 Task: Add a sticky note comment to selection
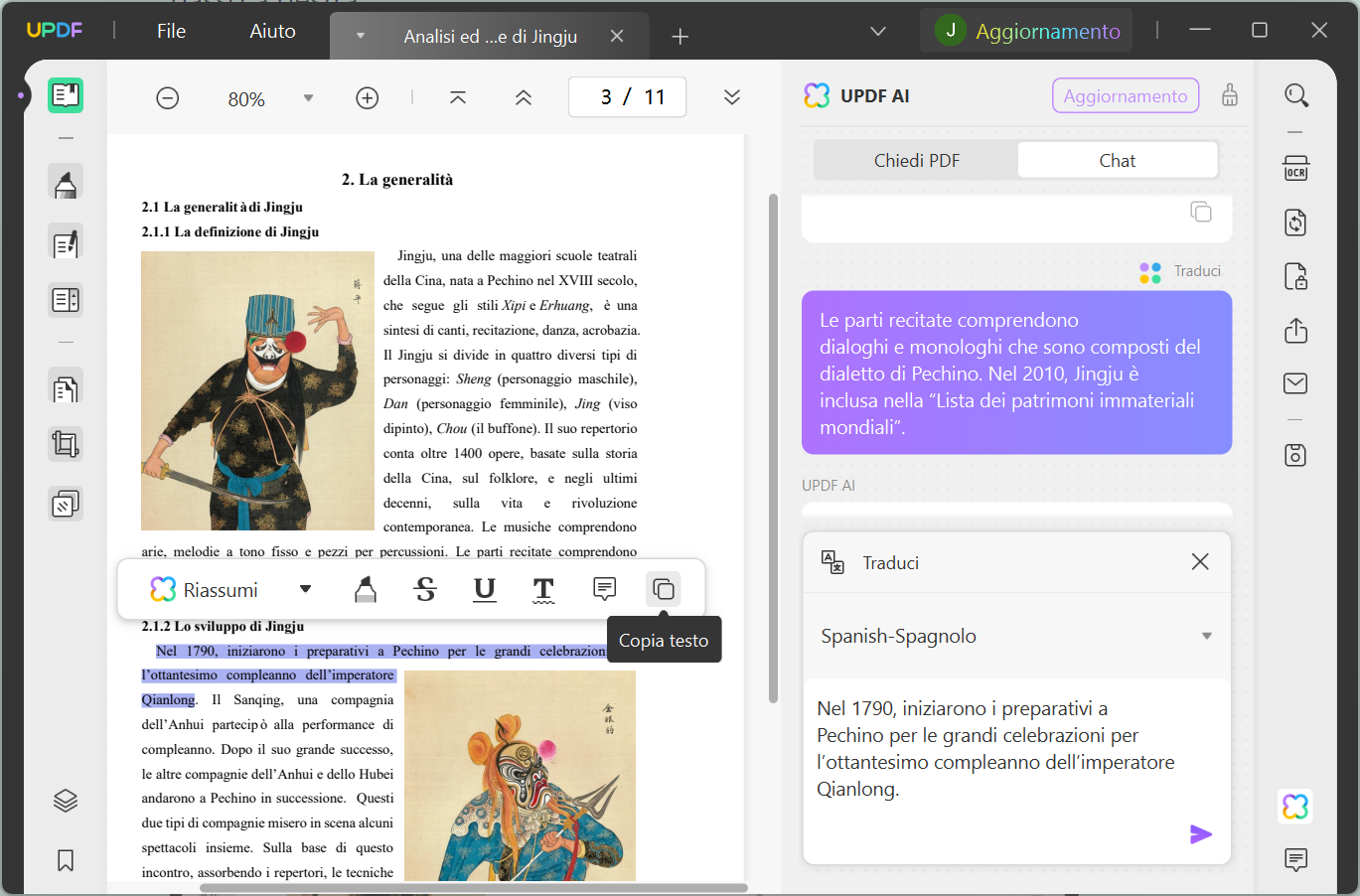pyautogui.click(x=604, y=589)
